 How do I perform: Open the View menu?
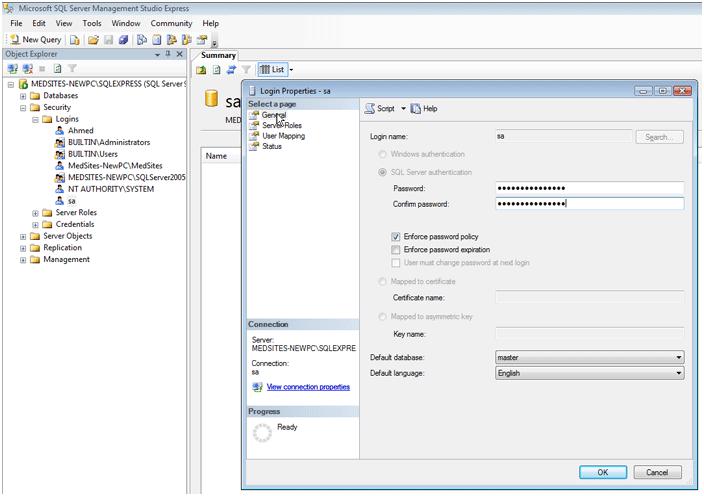(x=64, y=23)
